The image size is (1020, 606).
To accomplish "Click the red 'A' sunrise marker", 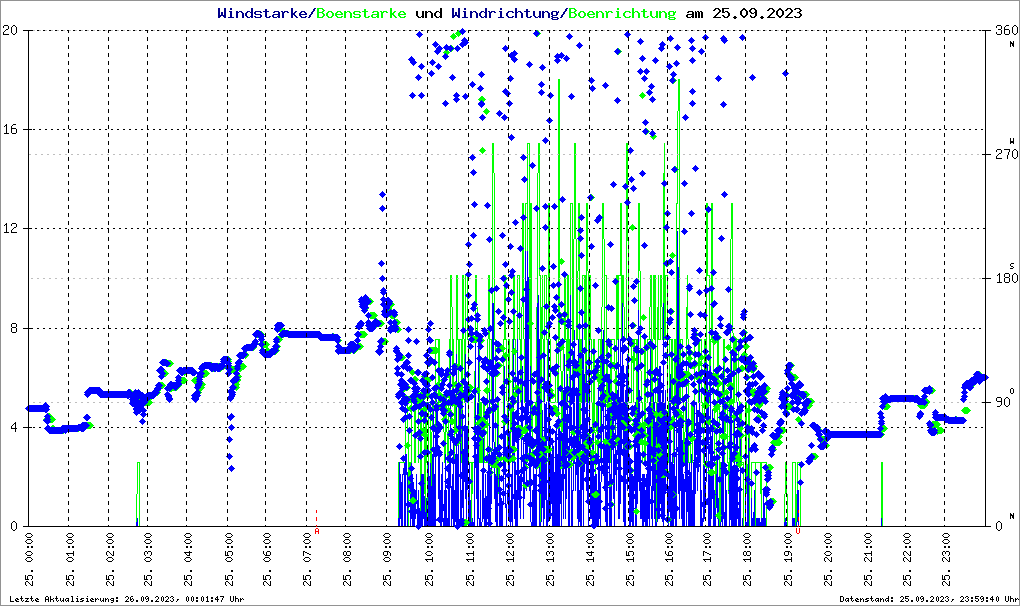I will click(x=317, y=531).
